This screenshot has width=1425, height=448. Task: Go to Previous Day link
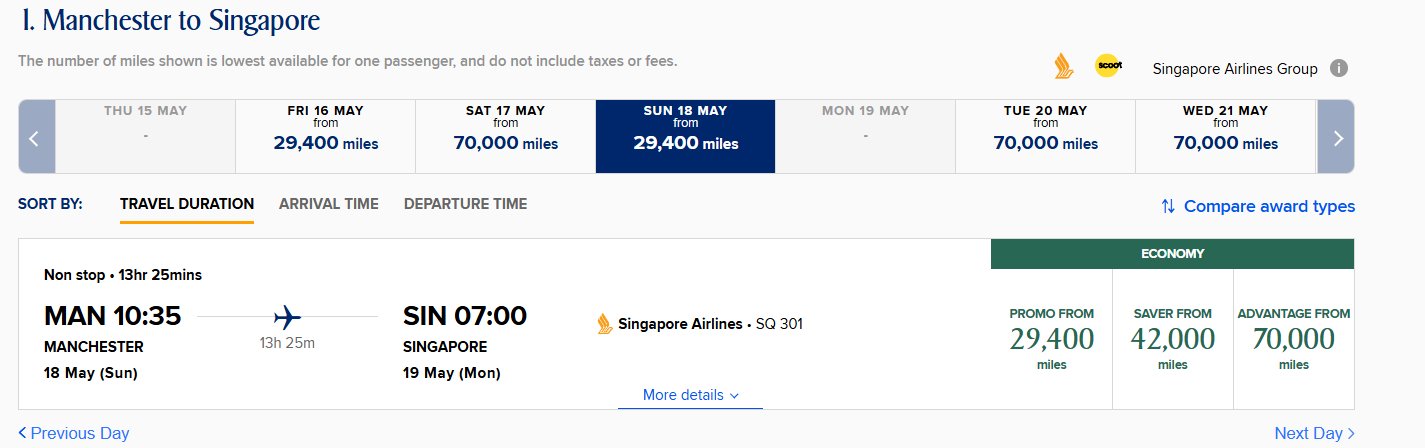click(74, 433)
